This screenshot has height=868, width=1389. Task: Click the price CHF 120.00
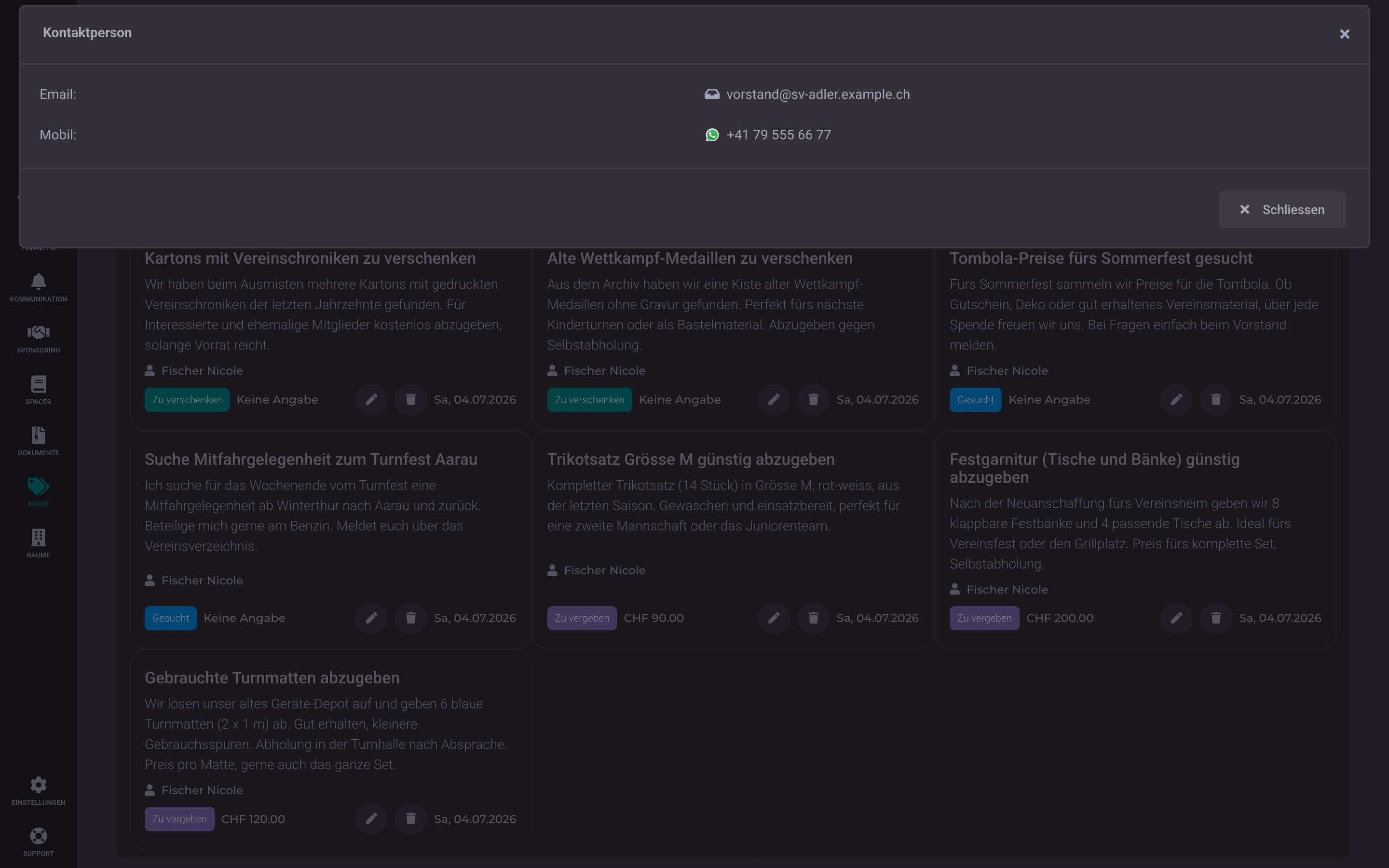[x=253, y=819]
